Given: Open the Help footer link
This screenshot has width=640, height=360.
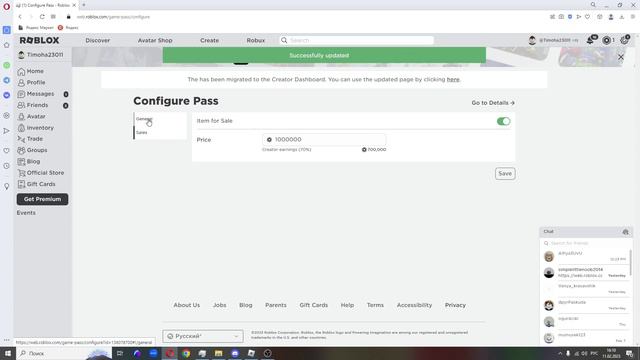Looking at the screenshot, I should 347,305.
